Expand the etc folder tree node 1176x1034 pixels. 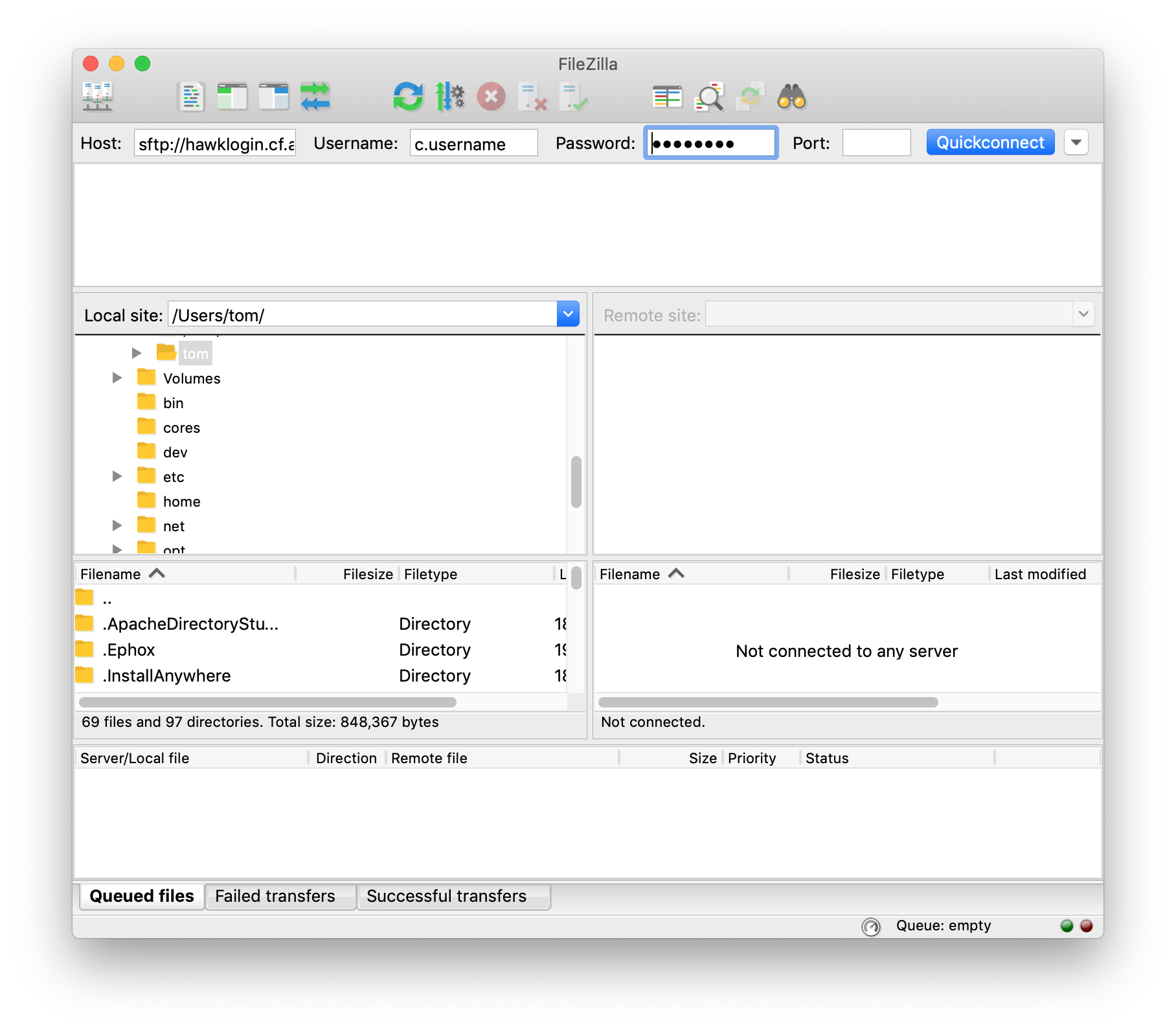click(117, 476)
